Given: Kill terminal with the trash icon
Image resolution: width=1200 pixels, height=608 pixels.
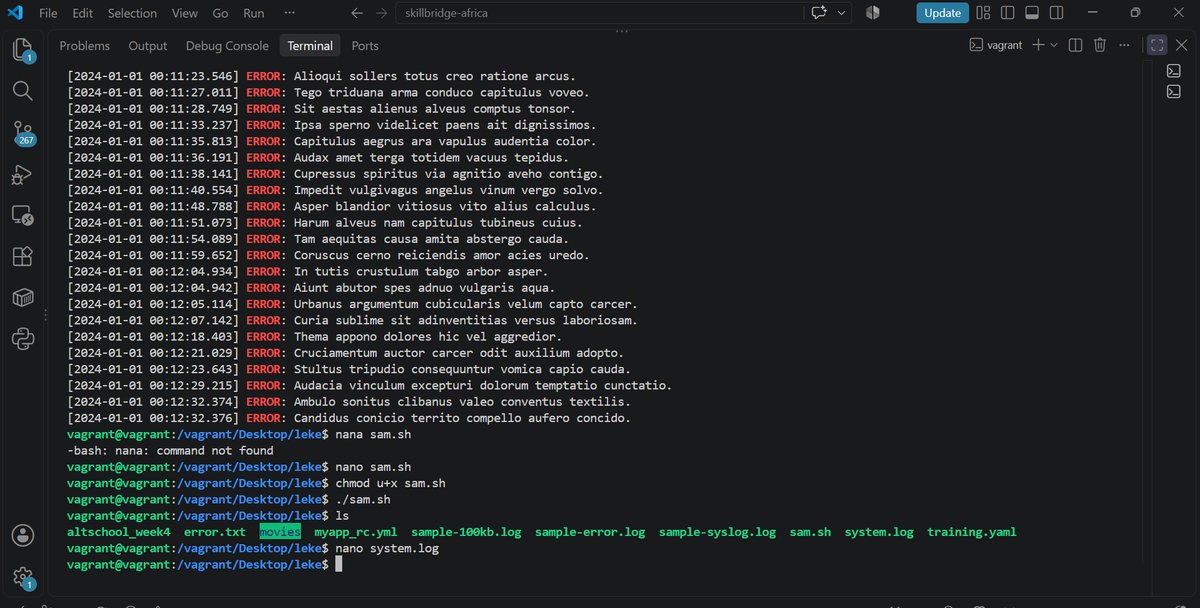Looking at the screenshot, I should (x=1100, y=45).
